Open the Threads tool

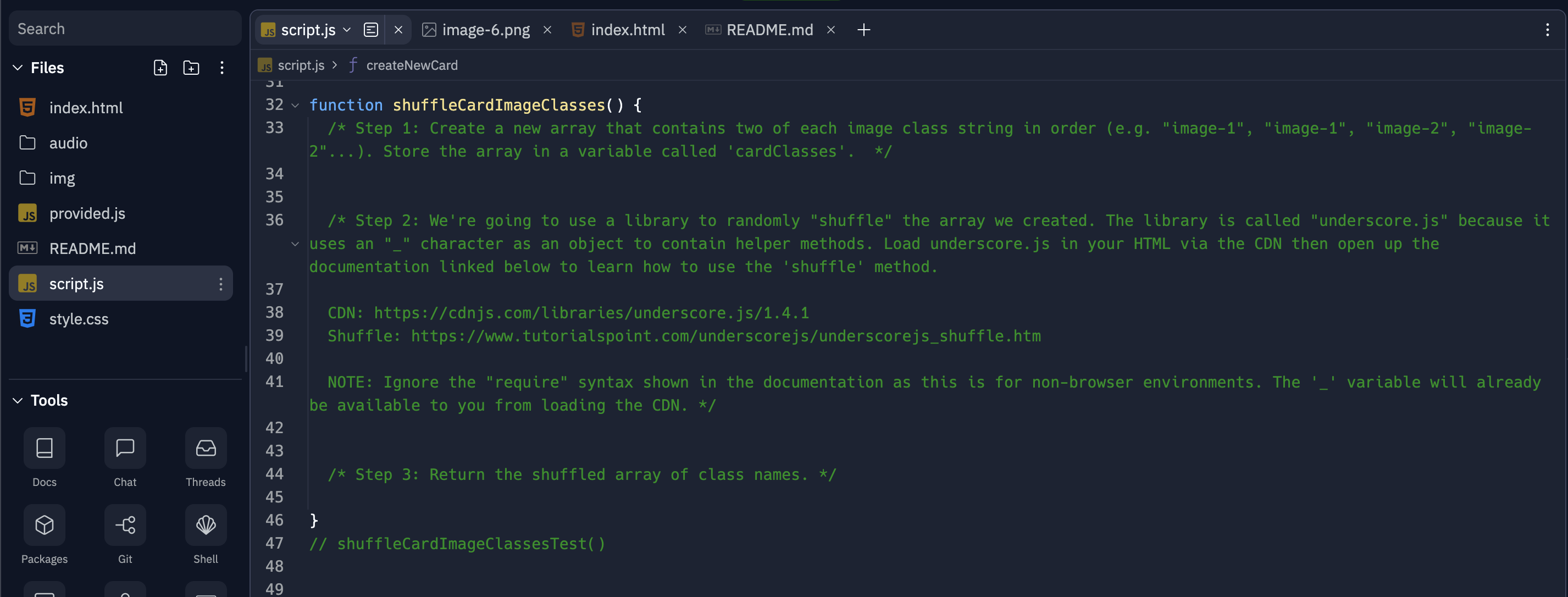(x=206, y=449)
